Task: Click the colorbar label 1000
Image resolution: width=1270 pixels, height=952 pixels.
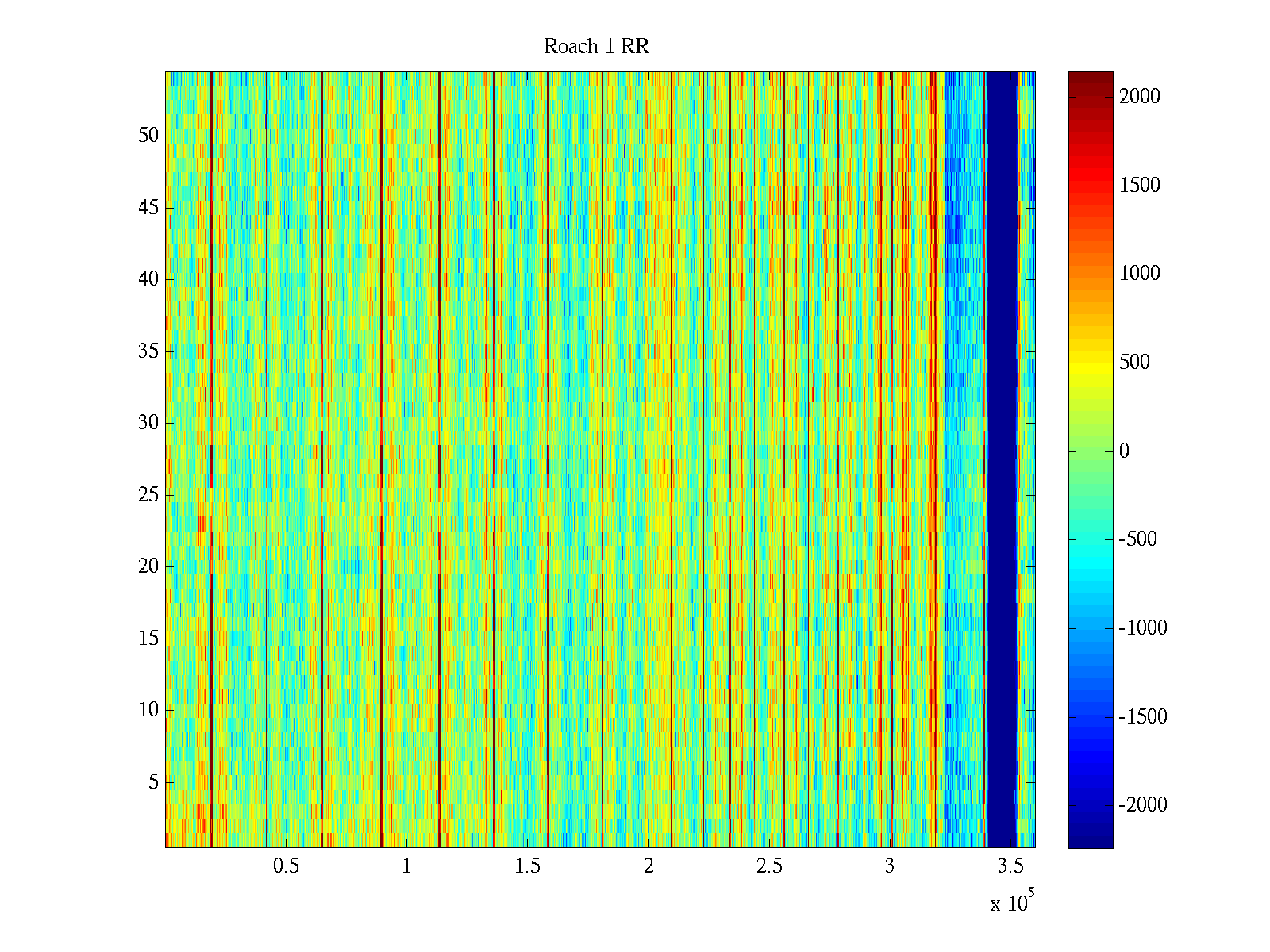Action: point(1139,274)
